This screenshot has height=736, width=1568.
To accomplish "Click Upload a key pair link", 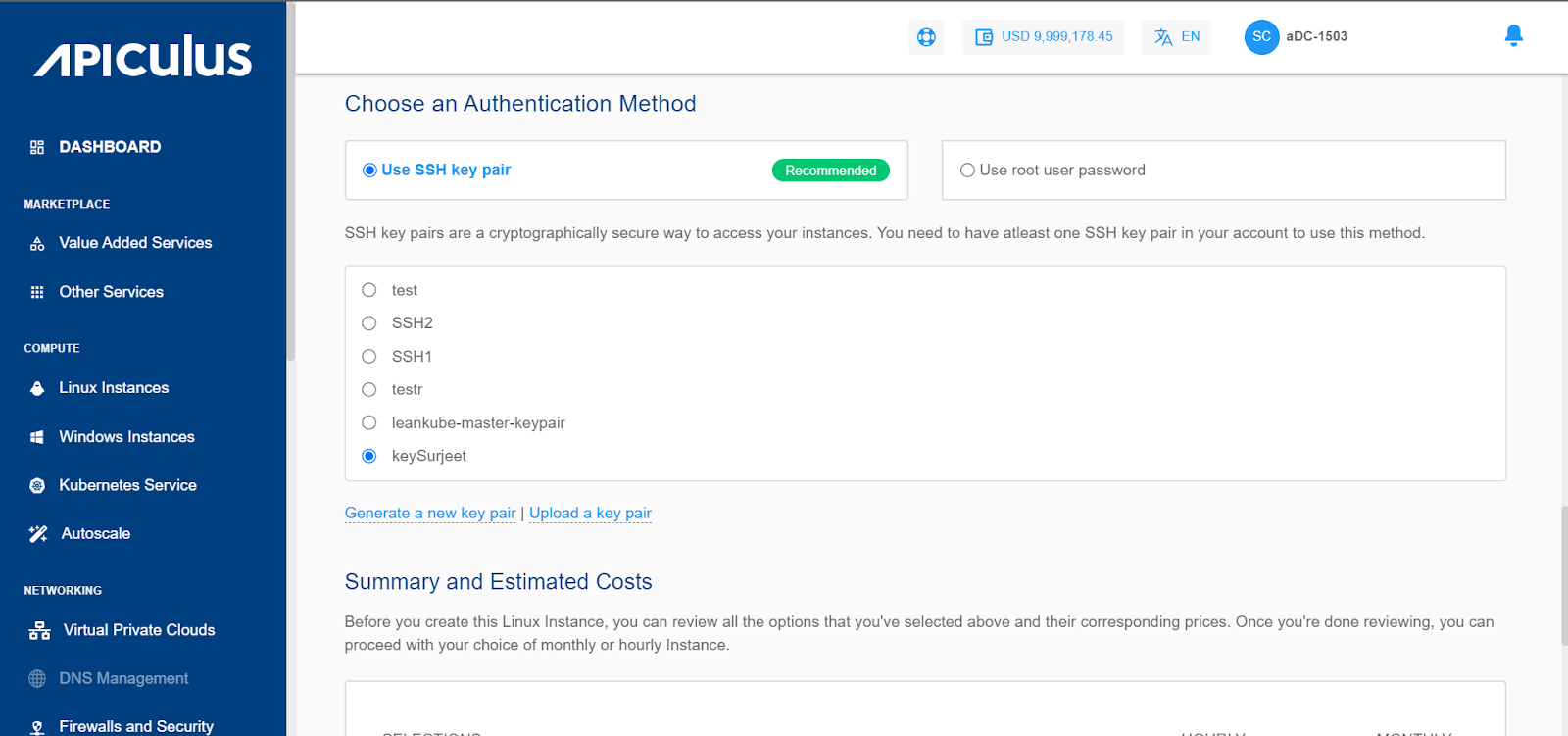I will pos(590,514).
